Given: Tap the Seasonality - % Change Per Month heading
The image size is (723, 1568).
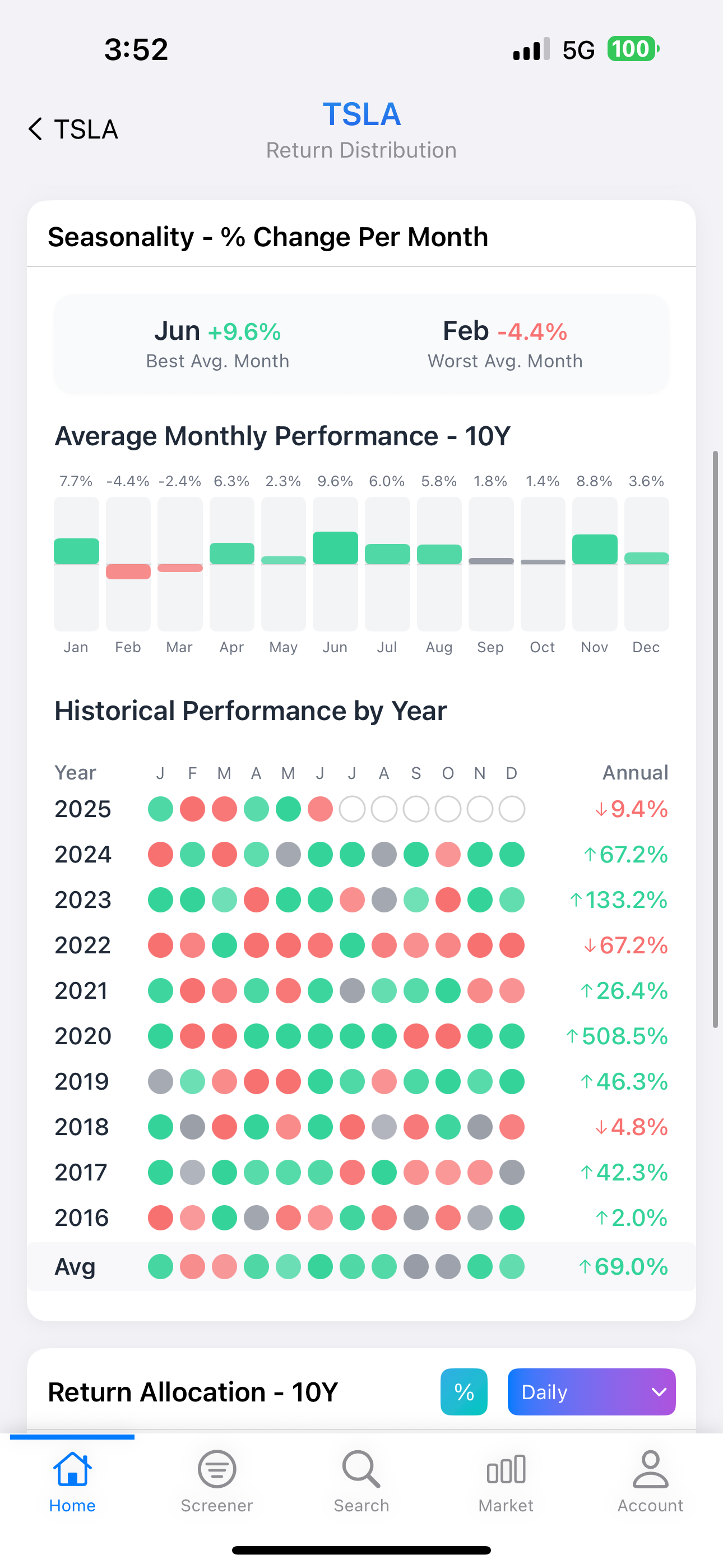Looking at the screenshot, I should coord(268,237).
